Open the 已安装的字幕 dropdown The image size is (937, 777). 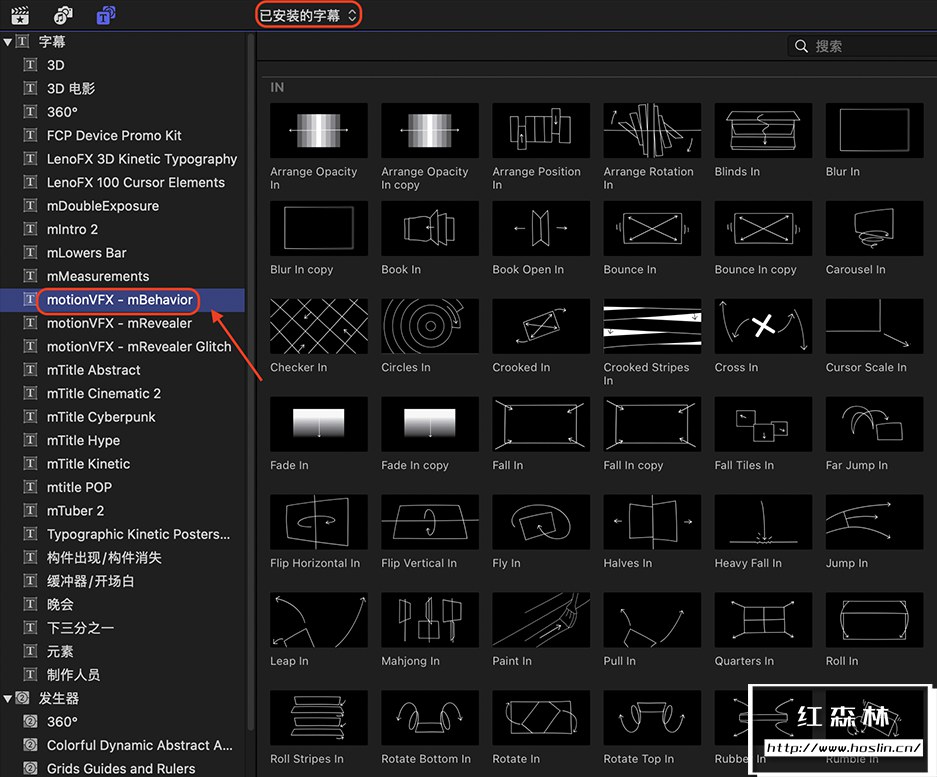click(308, 15)
